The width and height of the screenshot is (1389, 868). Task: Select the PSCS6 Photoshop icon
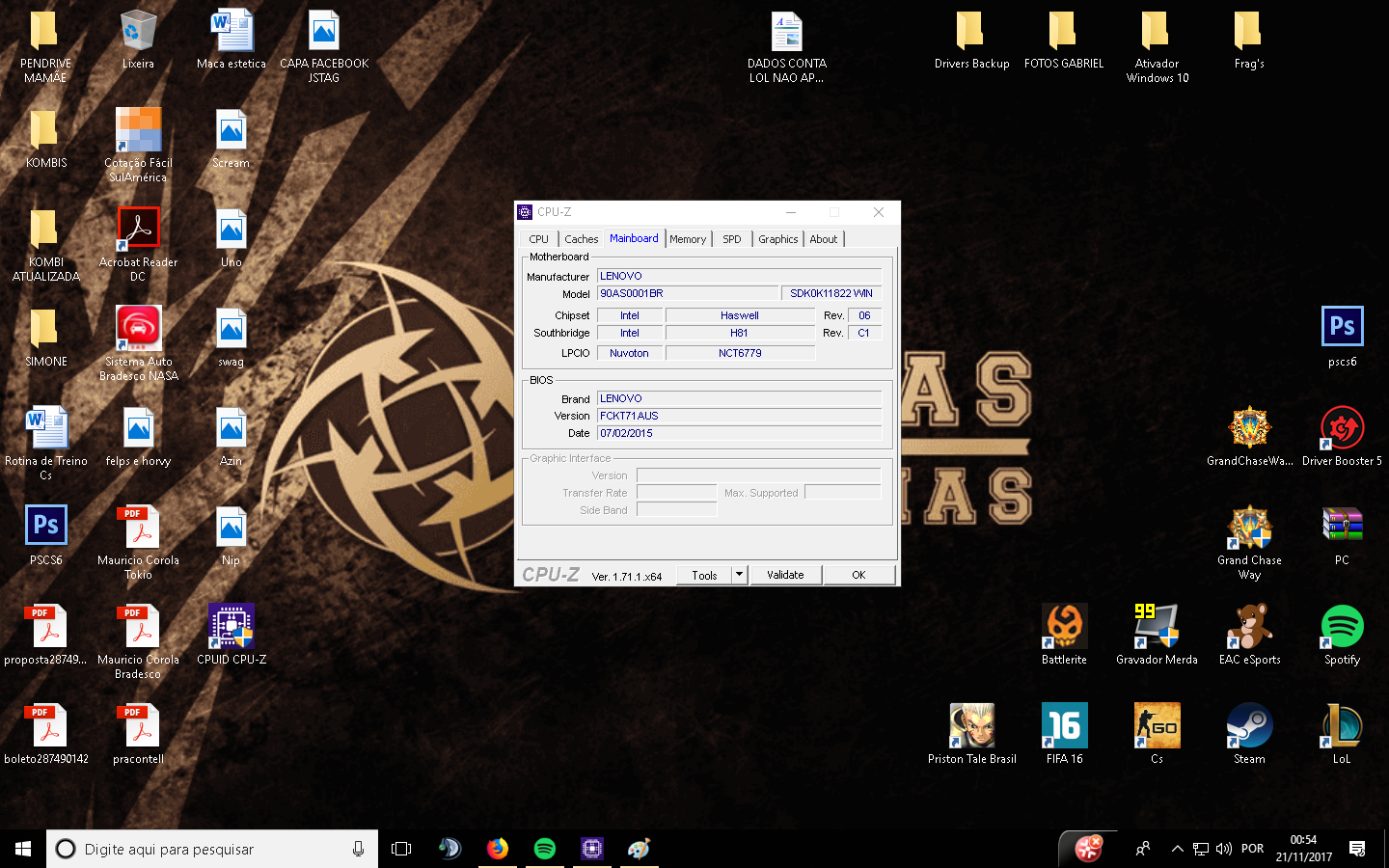pos(45,536)
